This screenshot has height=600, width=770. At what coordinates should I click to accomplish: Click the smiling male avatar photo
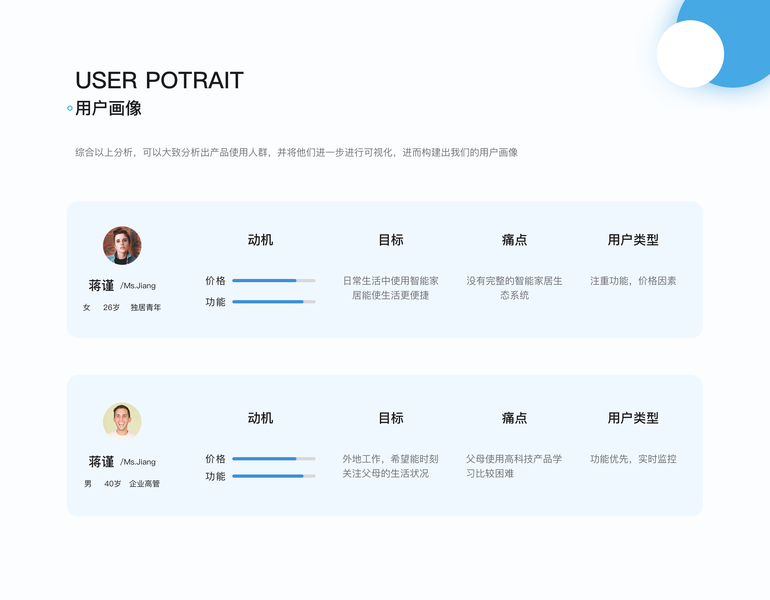point(122,421)
